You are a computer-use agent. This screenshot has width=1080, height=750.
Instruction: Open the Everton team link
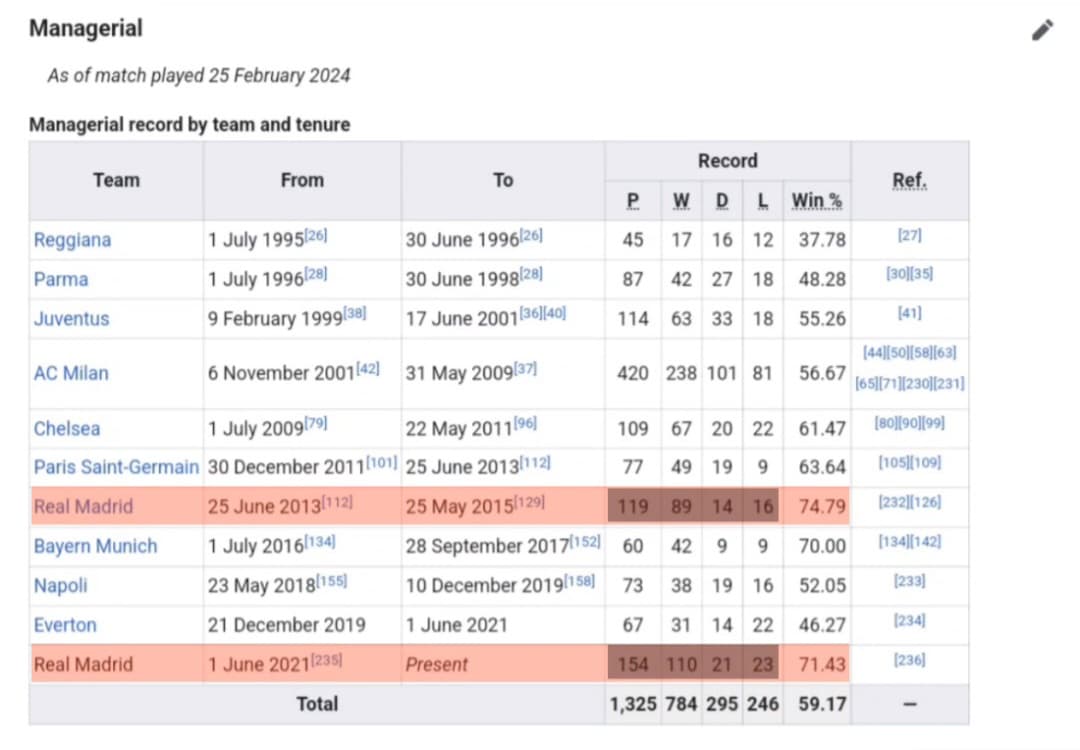(65, 625)
